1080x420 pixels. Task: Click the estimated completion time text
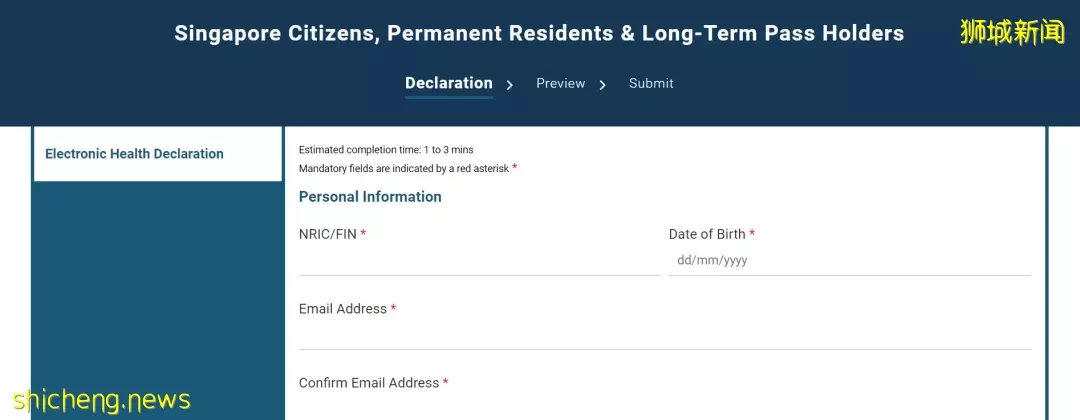tap(386, 149)
